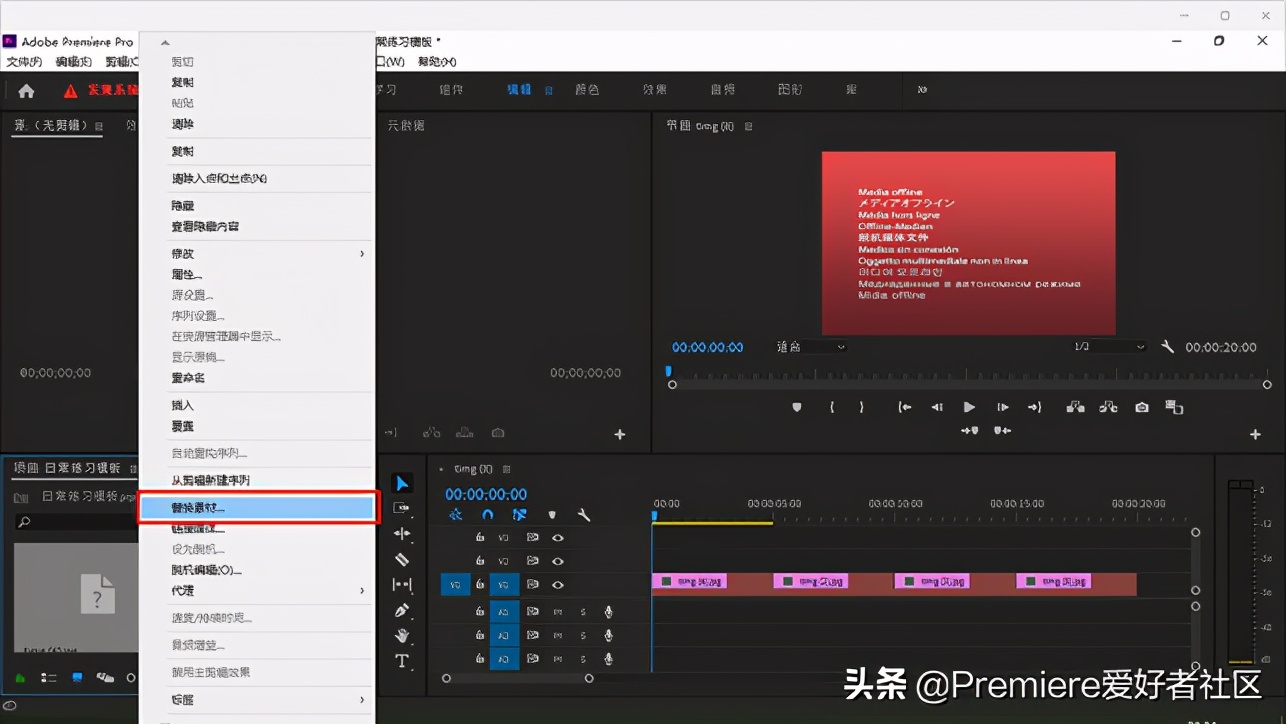Open the 适合 zoom level dropdown
The height and width of the screenshot is (724, 1286).
[810, 347]
